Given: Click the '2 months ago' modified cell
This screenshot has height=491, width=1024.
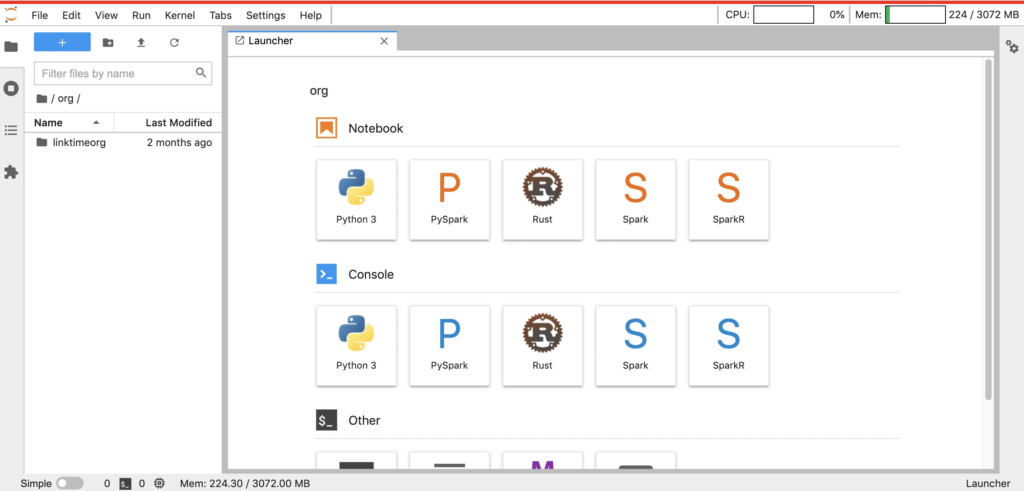Looking at the screenshot, I should pos(179,142).
